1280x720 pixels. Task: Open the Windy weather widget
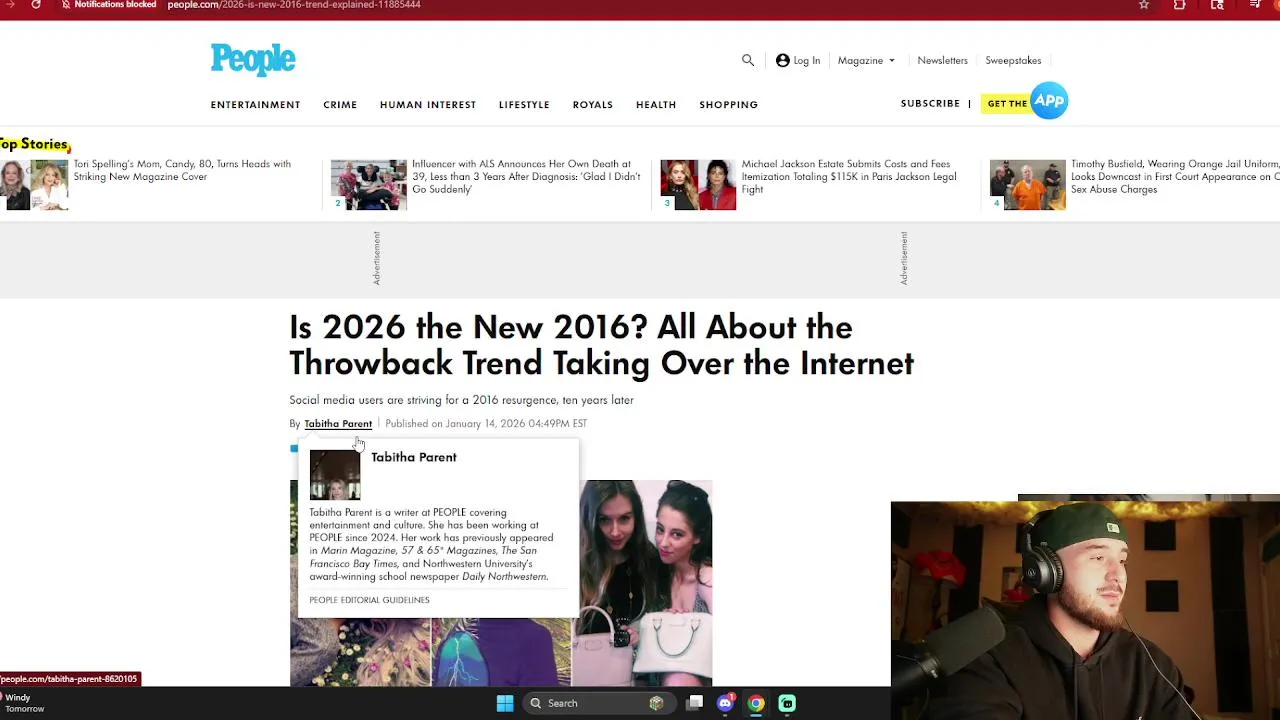(x=22, y=703)
